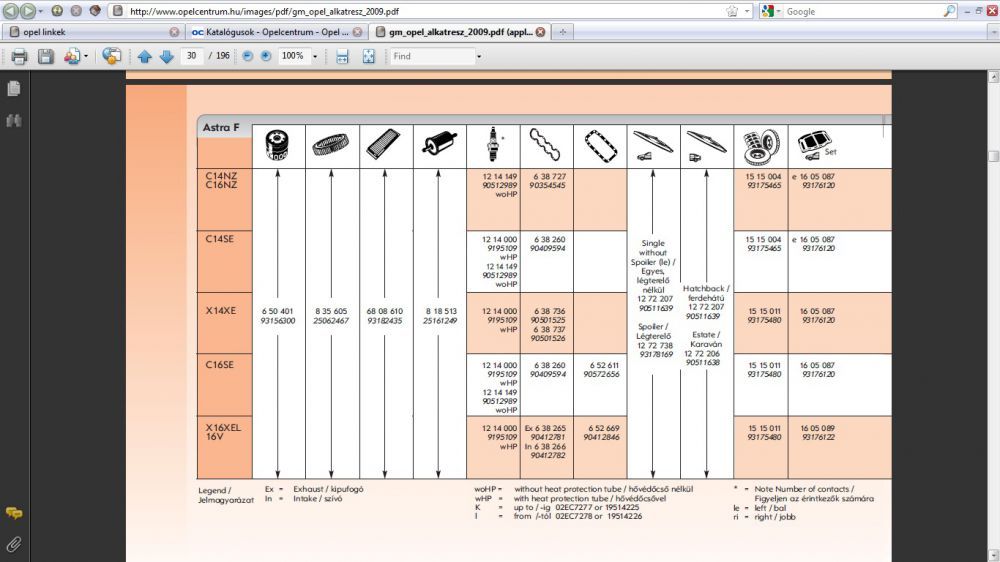Click the 'Legend / Jelmagyarázat' label

226,495
